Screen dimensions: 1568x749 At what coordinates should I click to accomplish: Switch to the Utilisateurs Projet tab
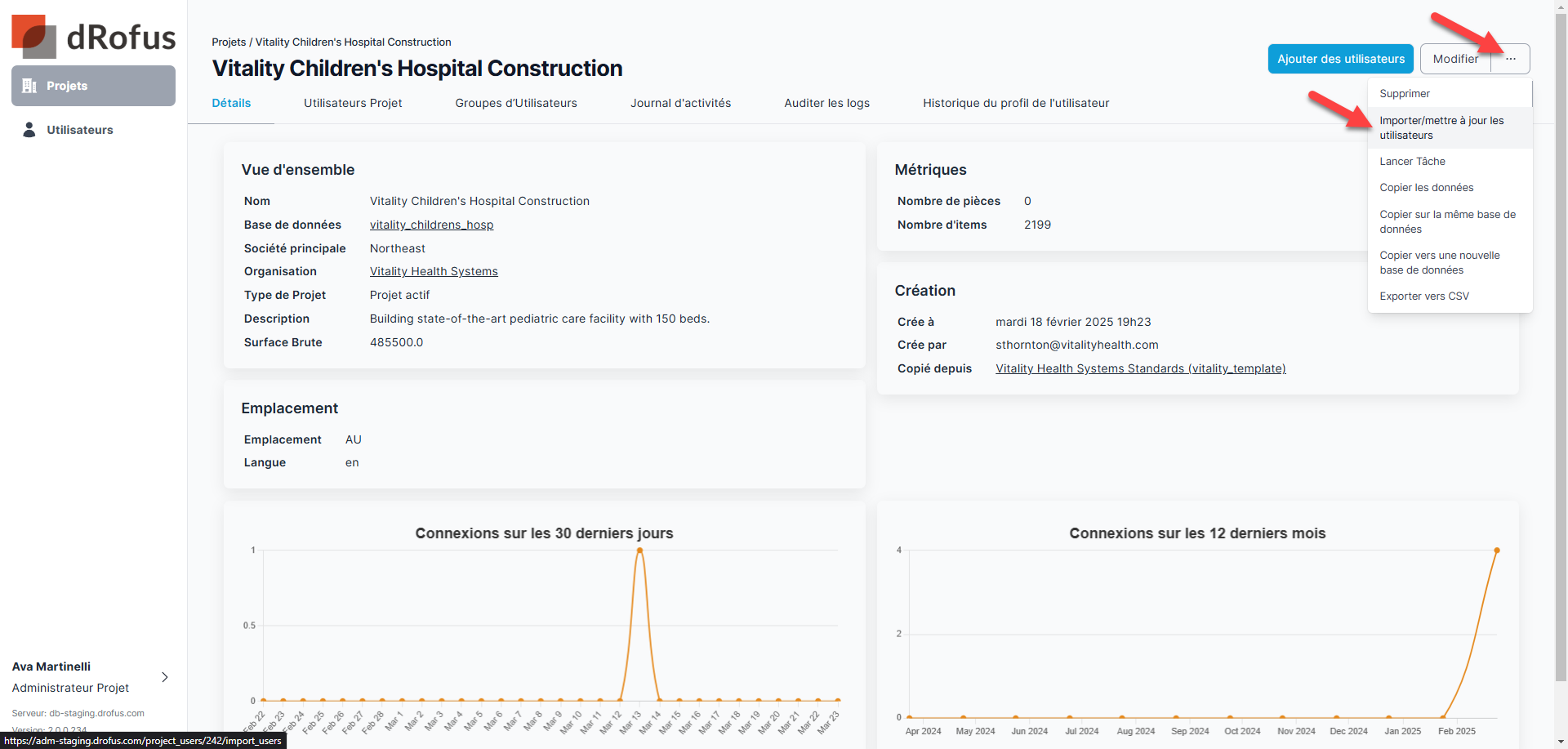353,103
